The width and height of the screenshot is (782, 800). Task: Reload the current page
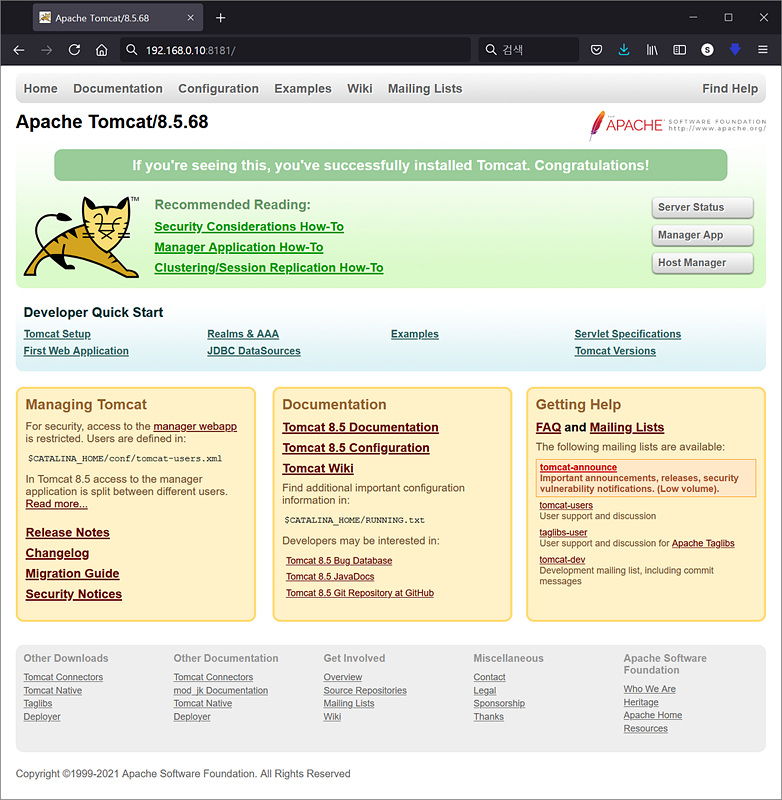click(x=74, y=50)
